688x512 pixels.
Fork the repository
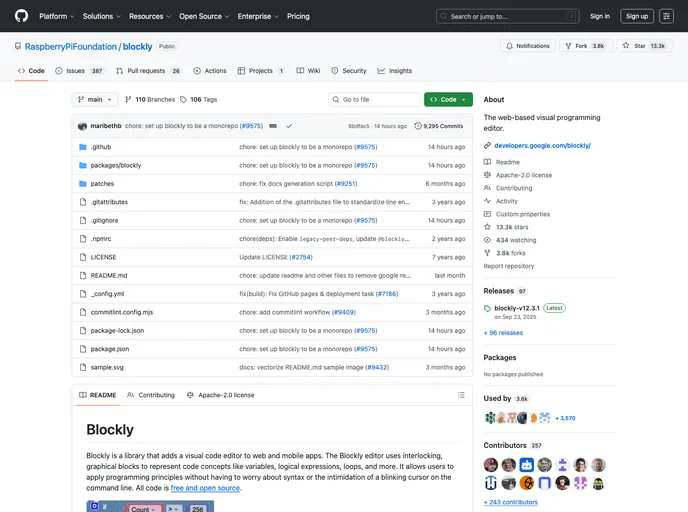click(585, 46)
